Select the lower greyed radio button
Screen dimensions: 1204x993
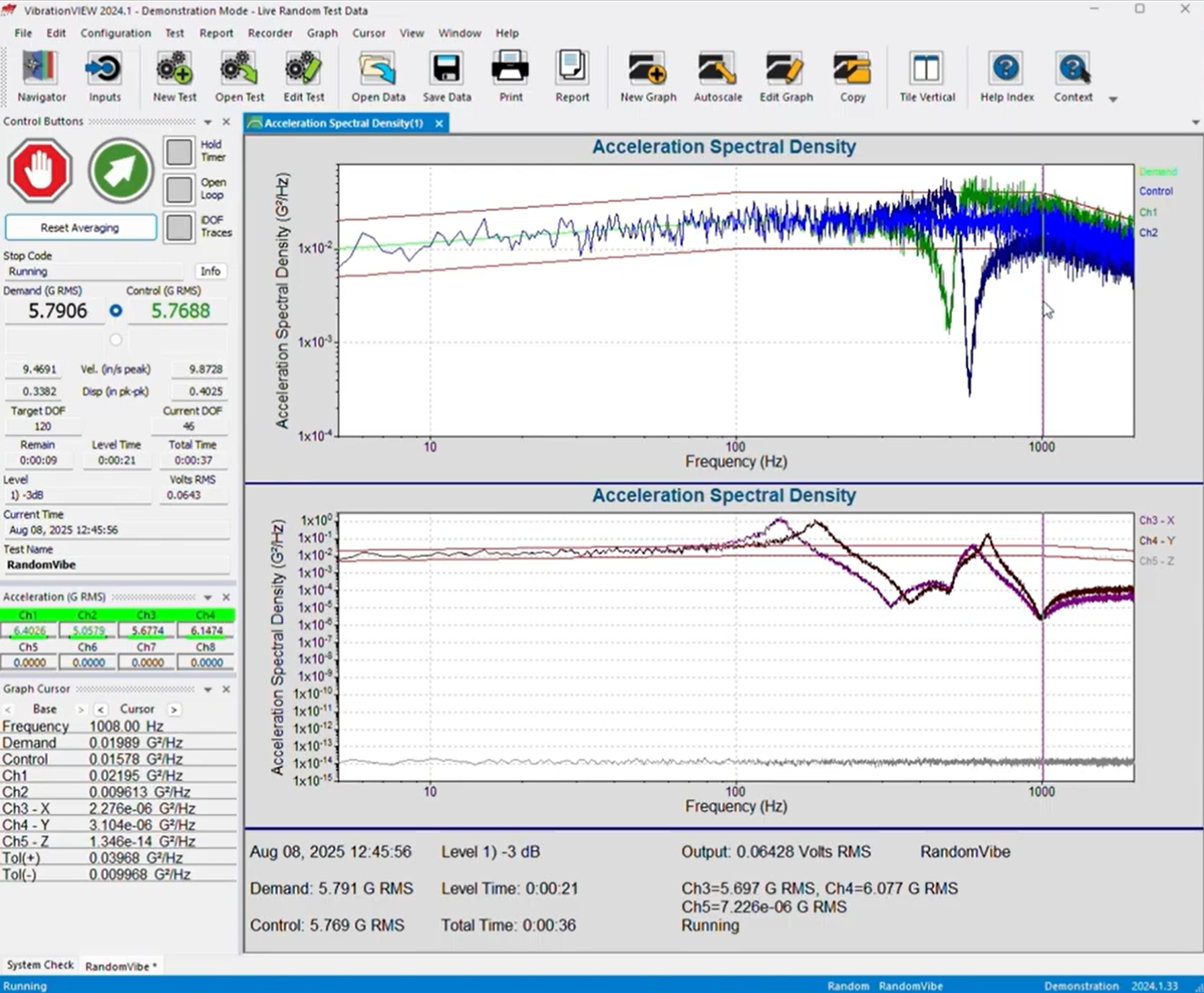116,340
